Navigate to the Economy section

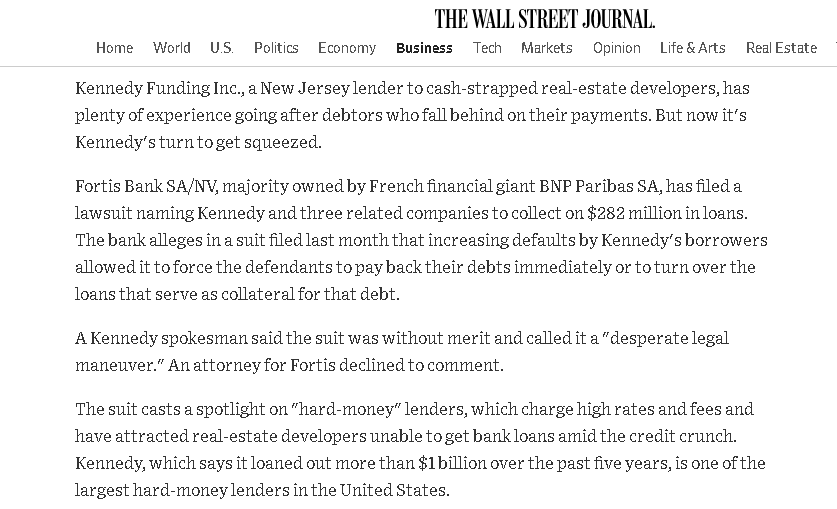coord(347,48)
